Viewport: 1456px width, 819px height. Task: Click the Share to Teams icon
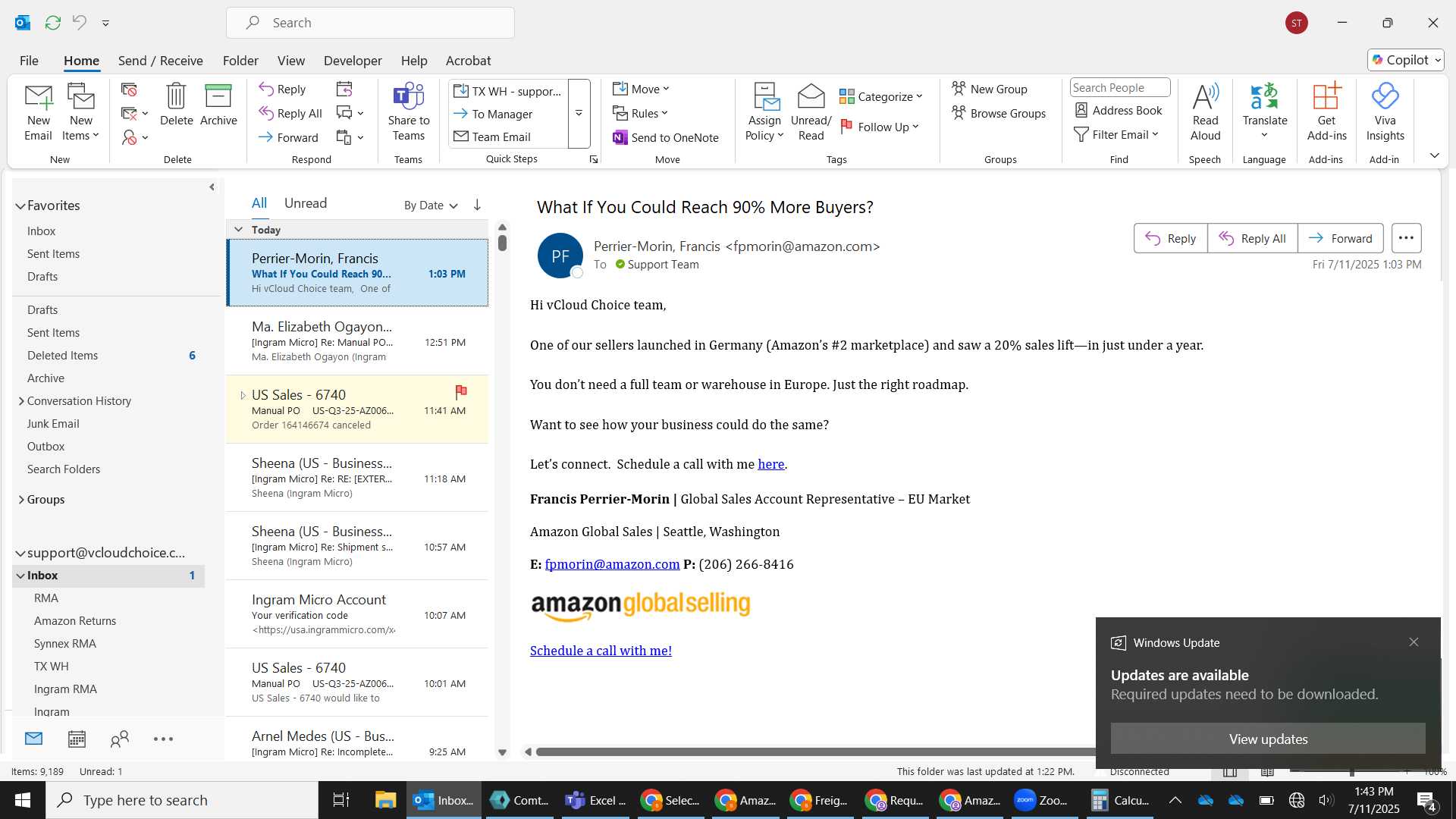click(409, 97)
